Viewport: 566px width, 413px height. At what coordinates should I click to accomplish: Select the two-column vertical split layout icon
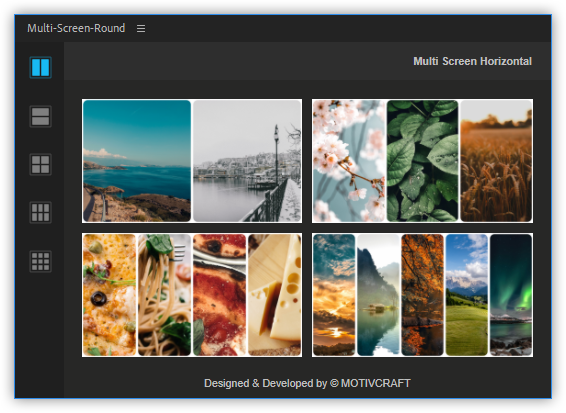[40, 68]
